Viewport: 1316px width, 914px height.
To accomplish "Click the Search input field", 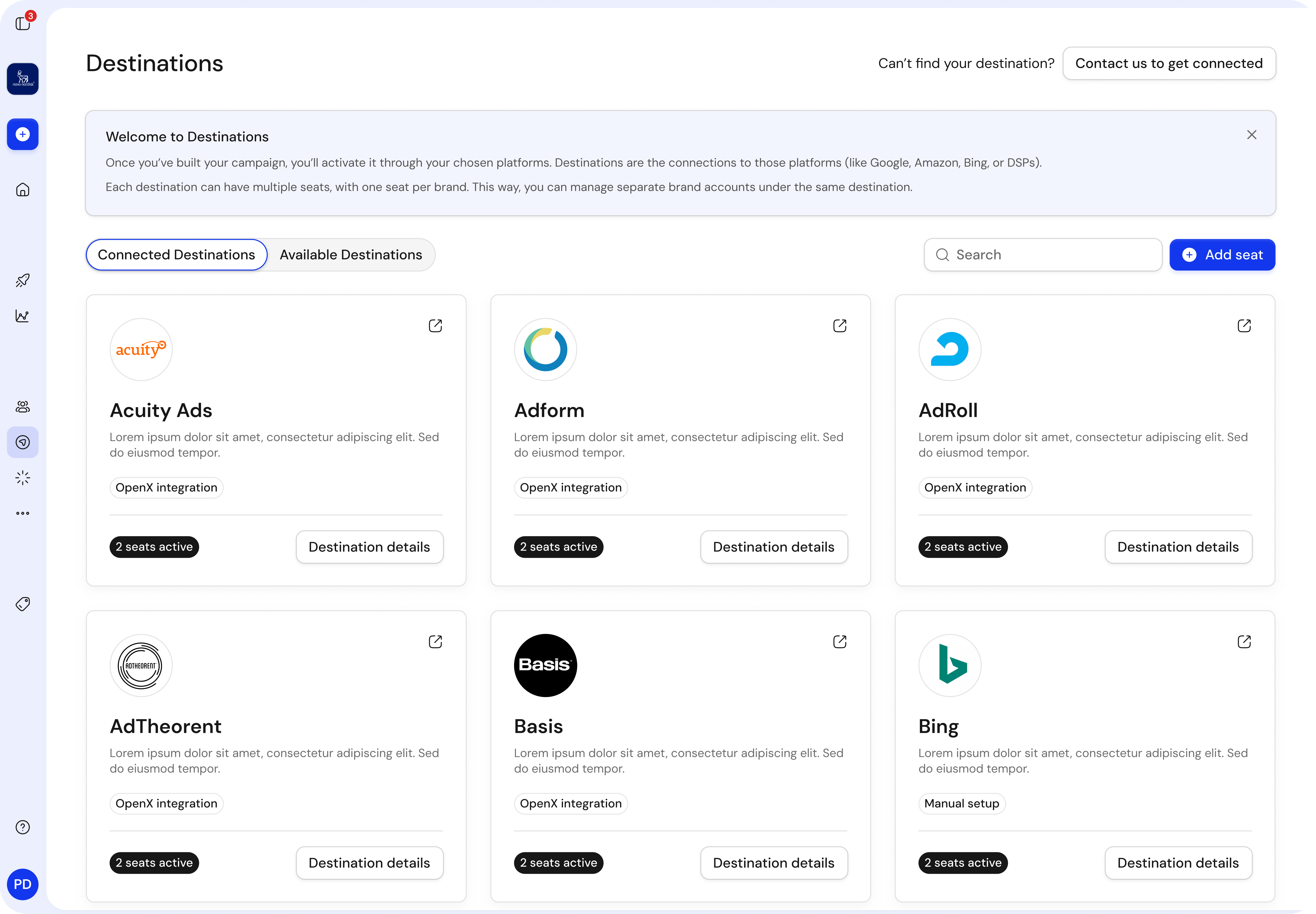I will coord(1043,255).
